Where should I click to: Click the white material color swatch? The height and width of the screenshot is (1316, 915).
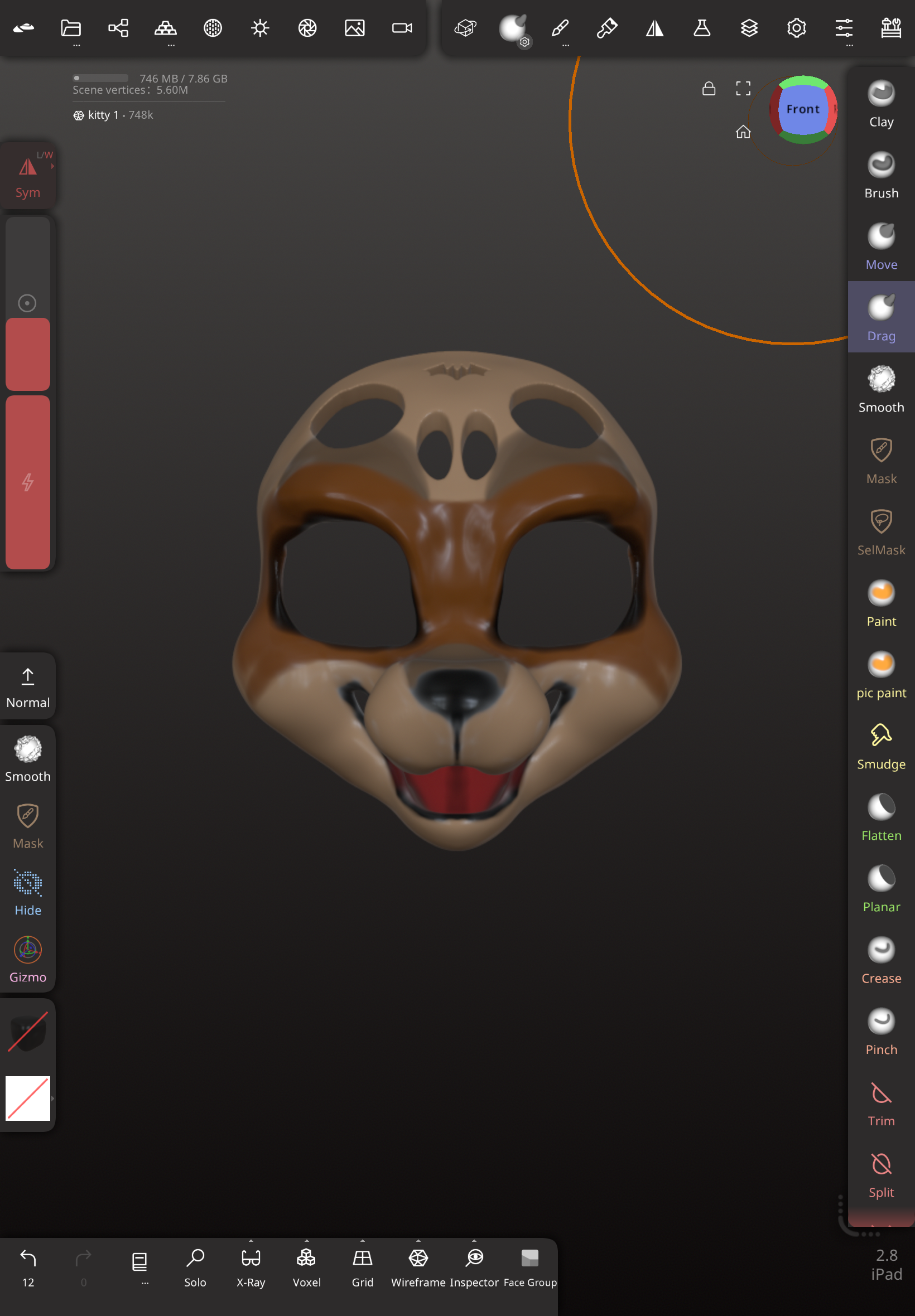[x=27, y=1099]
